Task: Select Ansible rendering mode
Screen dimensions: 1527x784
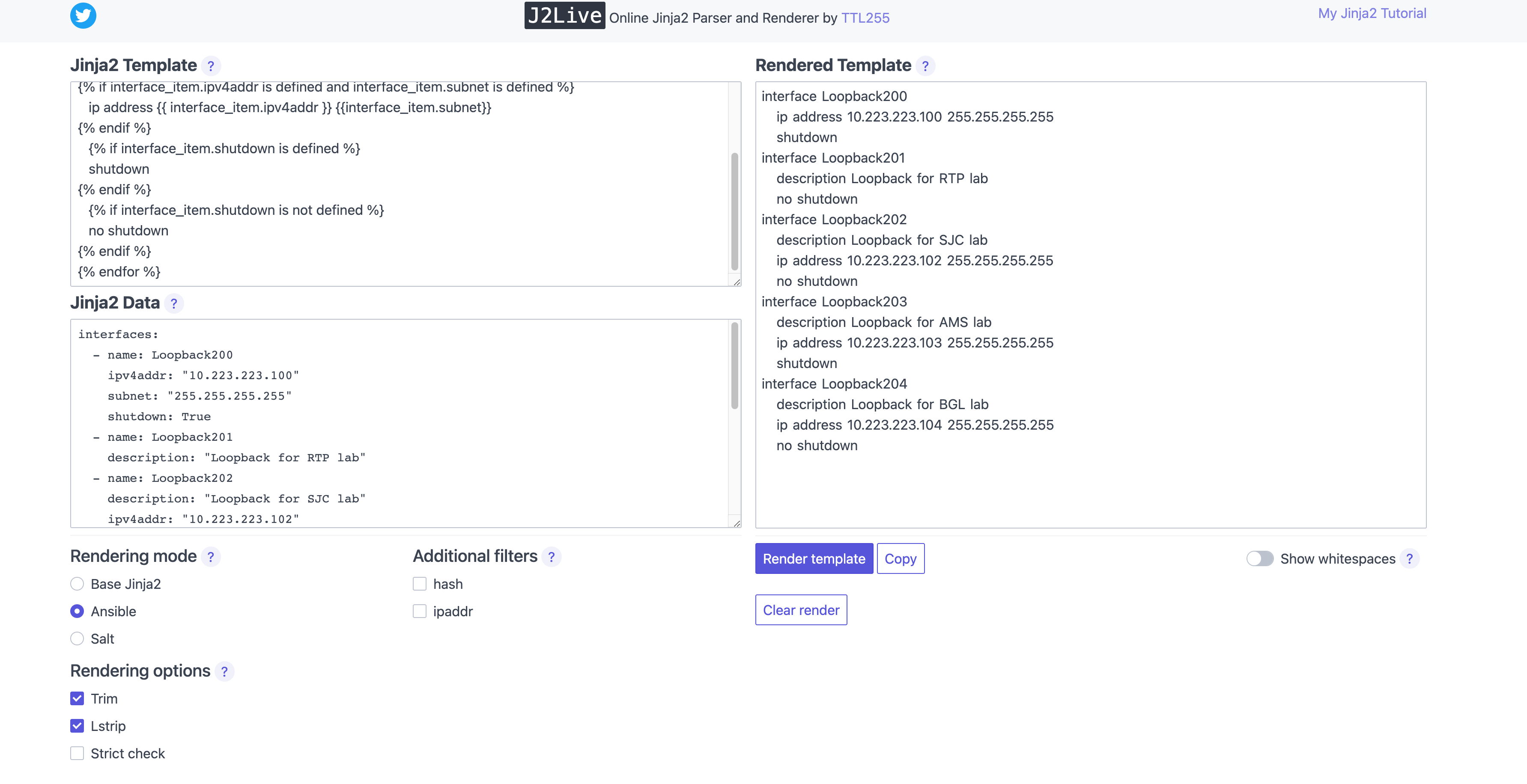Action: pos(77,611)
